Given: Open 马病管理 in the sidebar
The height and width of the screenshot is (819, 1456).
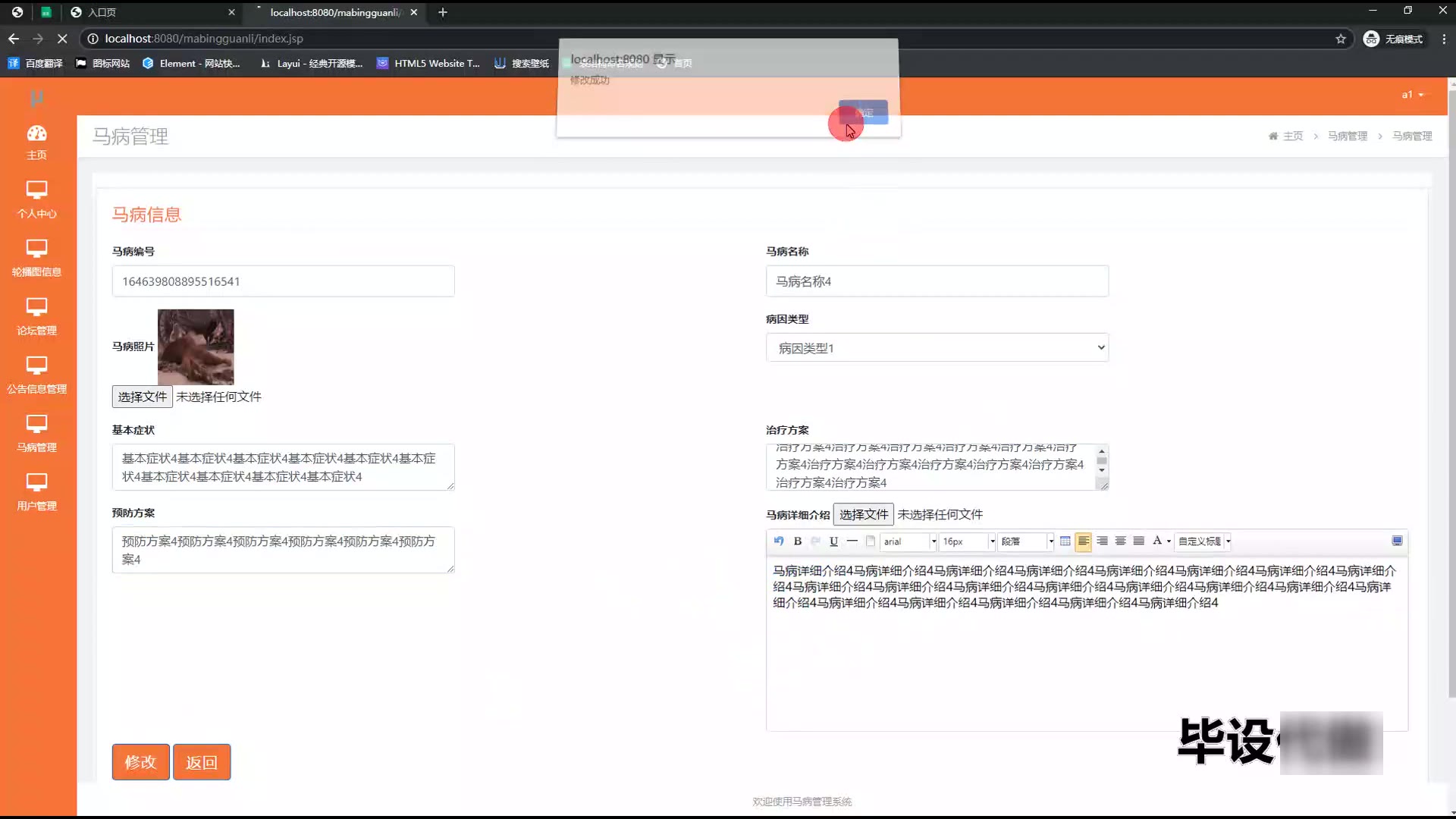Looking at the screenshot, I should point(36,434).
